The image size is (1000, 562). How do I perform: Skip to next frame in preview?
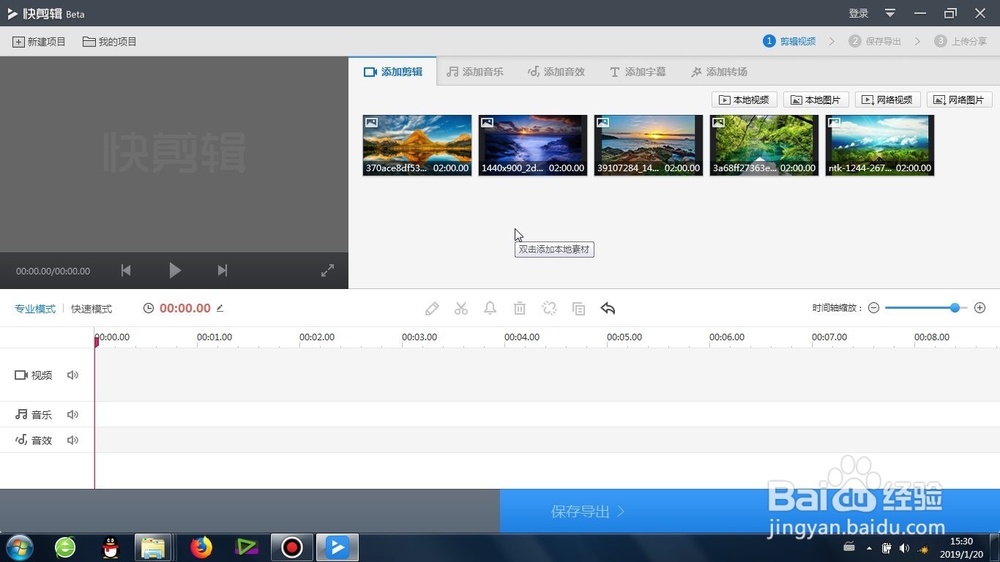point(222,270)
